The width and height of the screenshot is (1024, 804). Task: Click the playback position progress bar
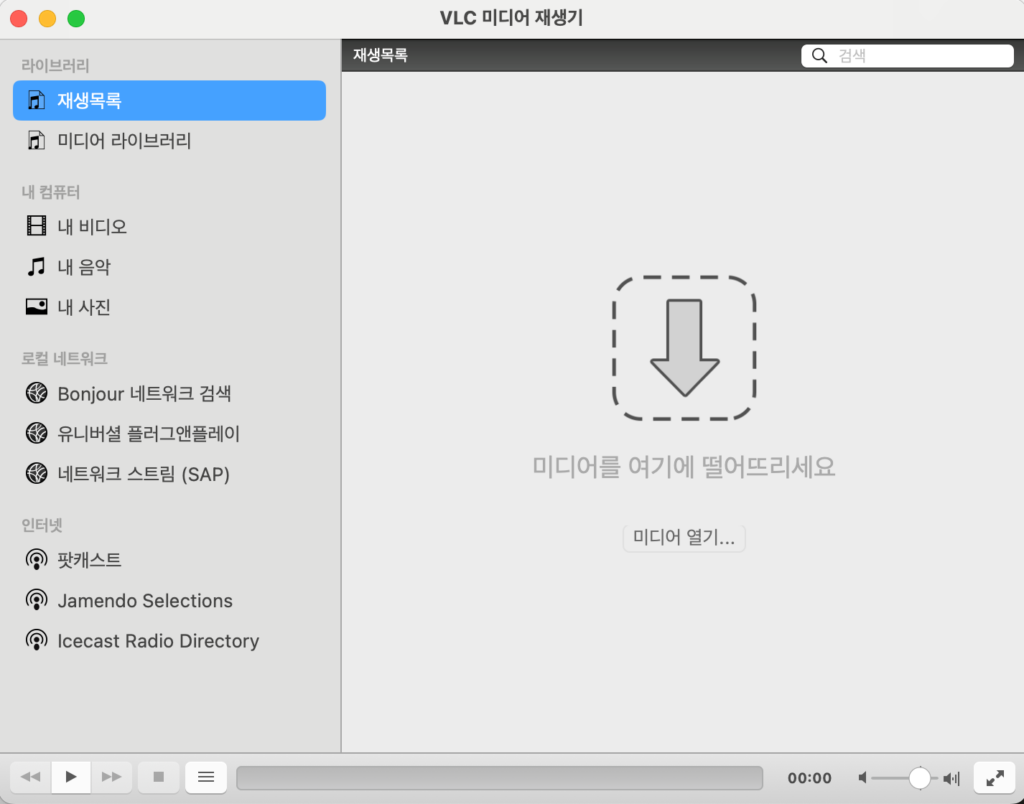click(x=500, y=777)
